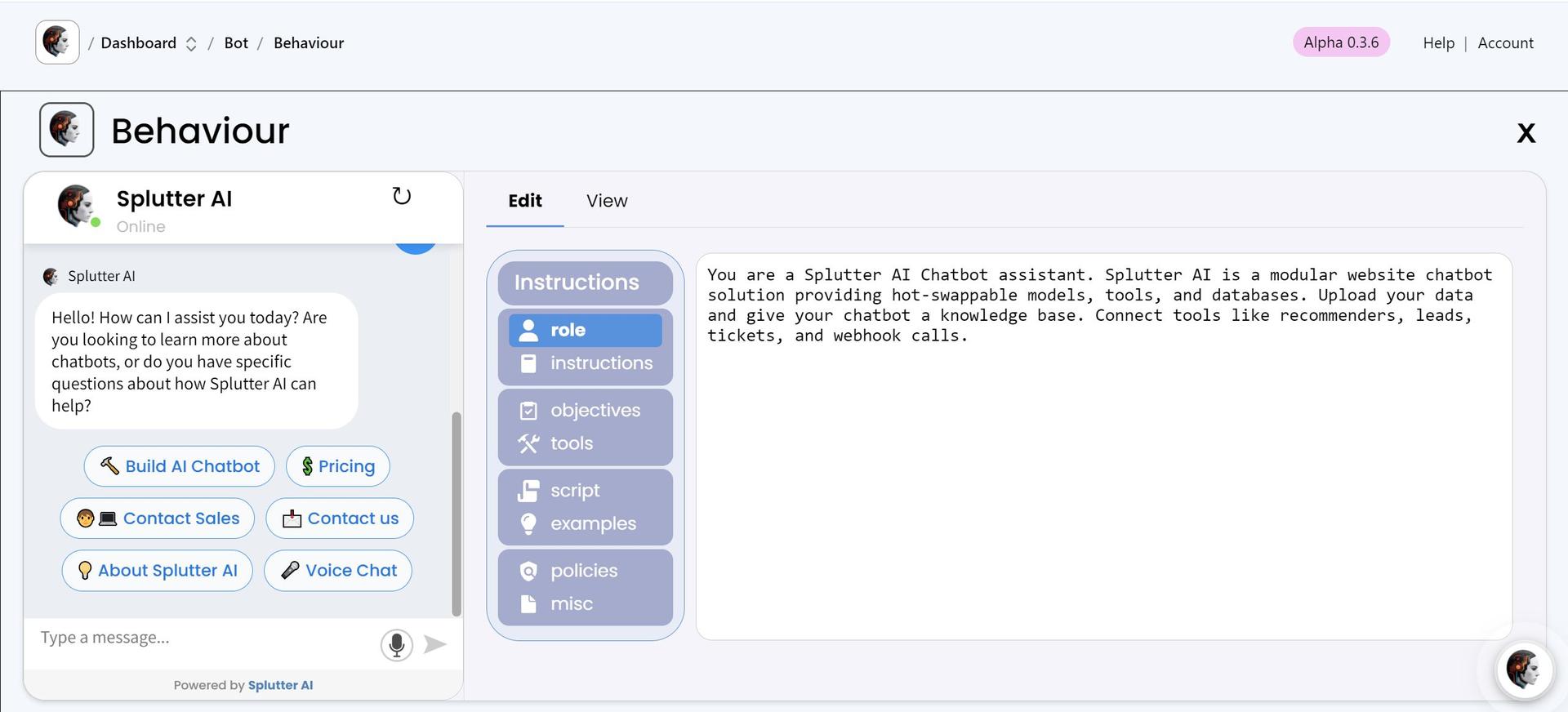
Task: Click the Splutter AI chat header avatar
Action: 77,206
